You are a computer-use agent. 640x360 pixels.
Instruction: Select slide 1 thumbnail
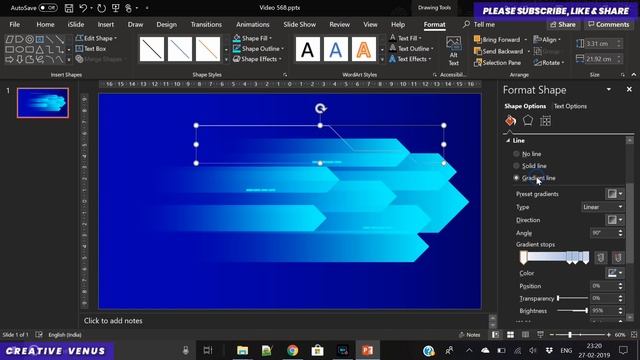coord(43,102)
